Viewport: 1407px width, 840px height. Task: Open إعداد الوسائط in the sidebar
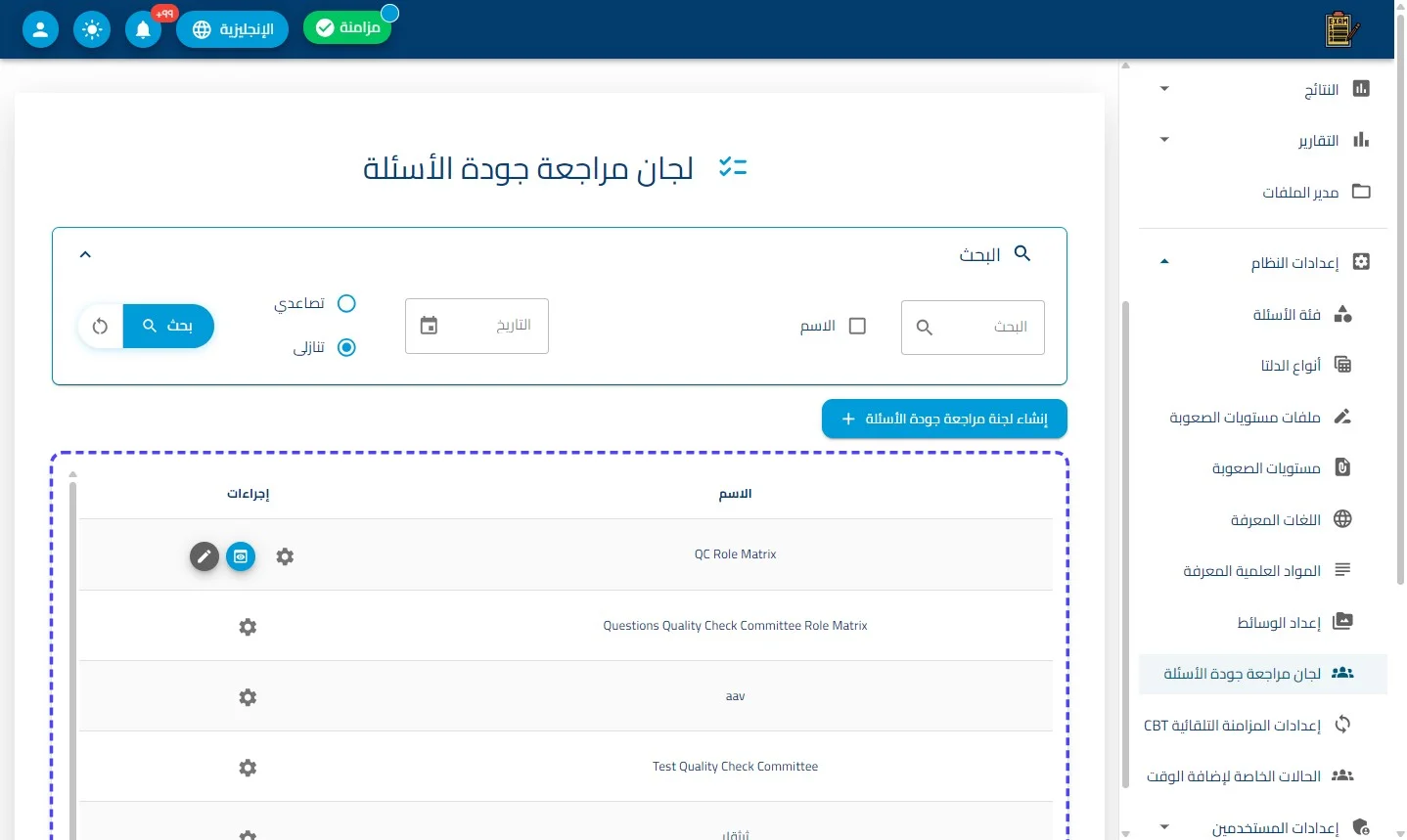pos(1263,622)
